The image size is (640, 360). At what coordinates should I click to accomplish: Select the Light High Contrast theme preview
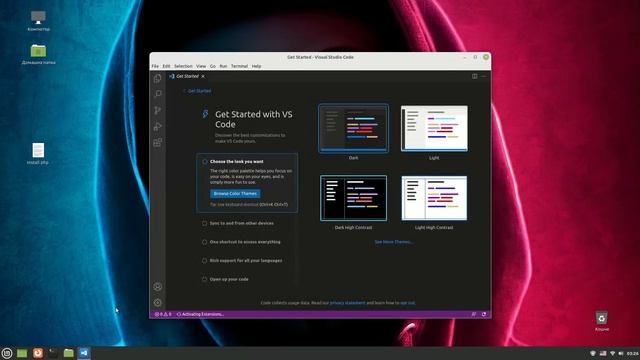click(434, 198)
